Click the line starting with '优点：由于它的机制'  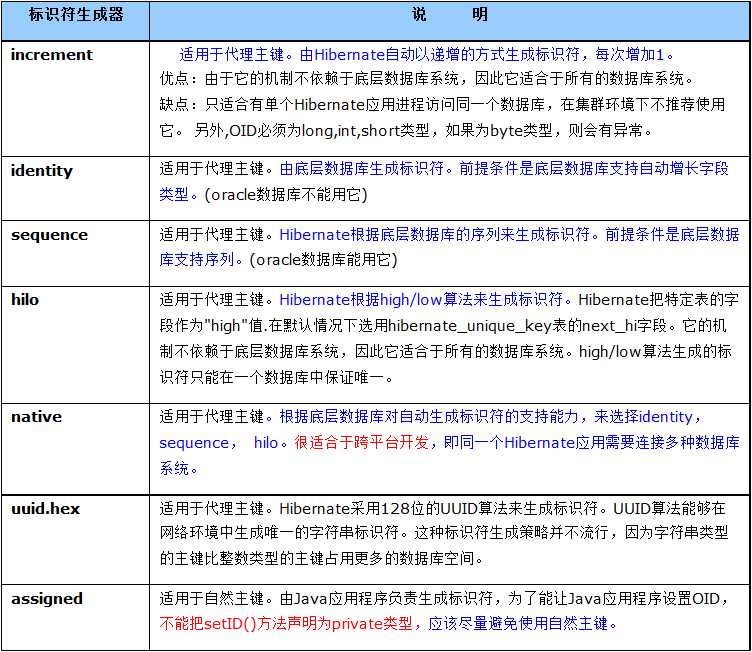click(427, 79)
